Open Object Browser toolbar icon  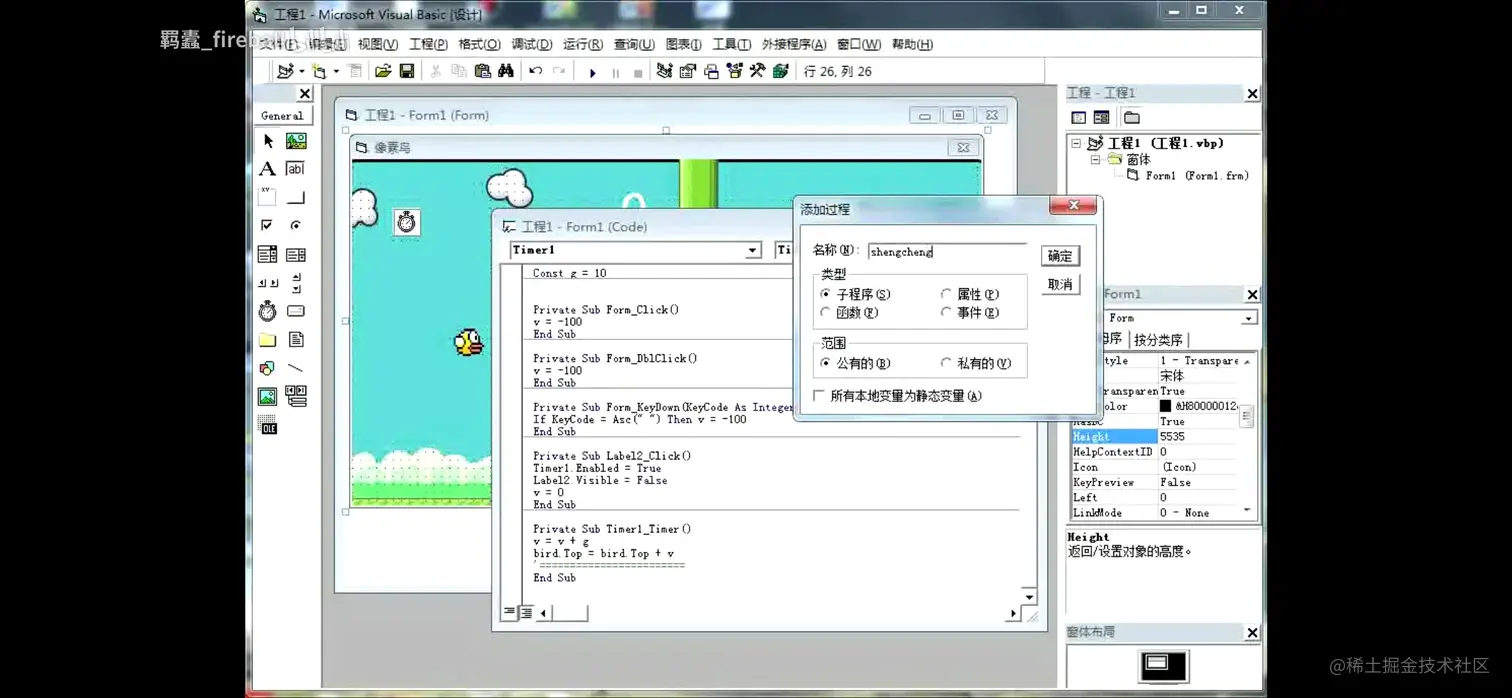point(734,71)
